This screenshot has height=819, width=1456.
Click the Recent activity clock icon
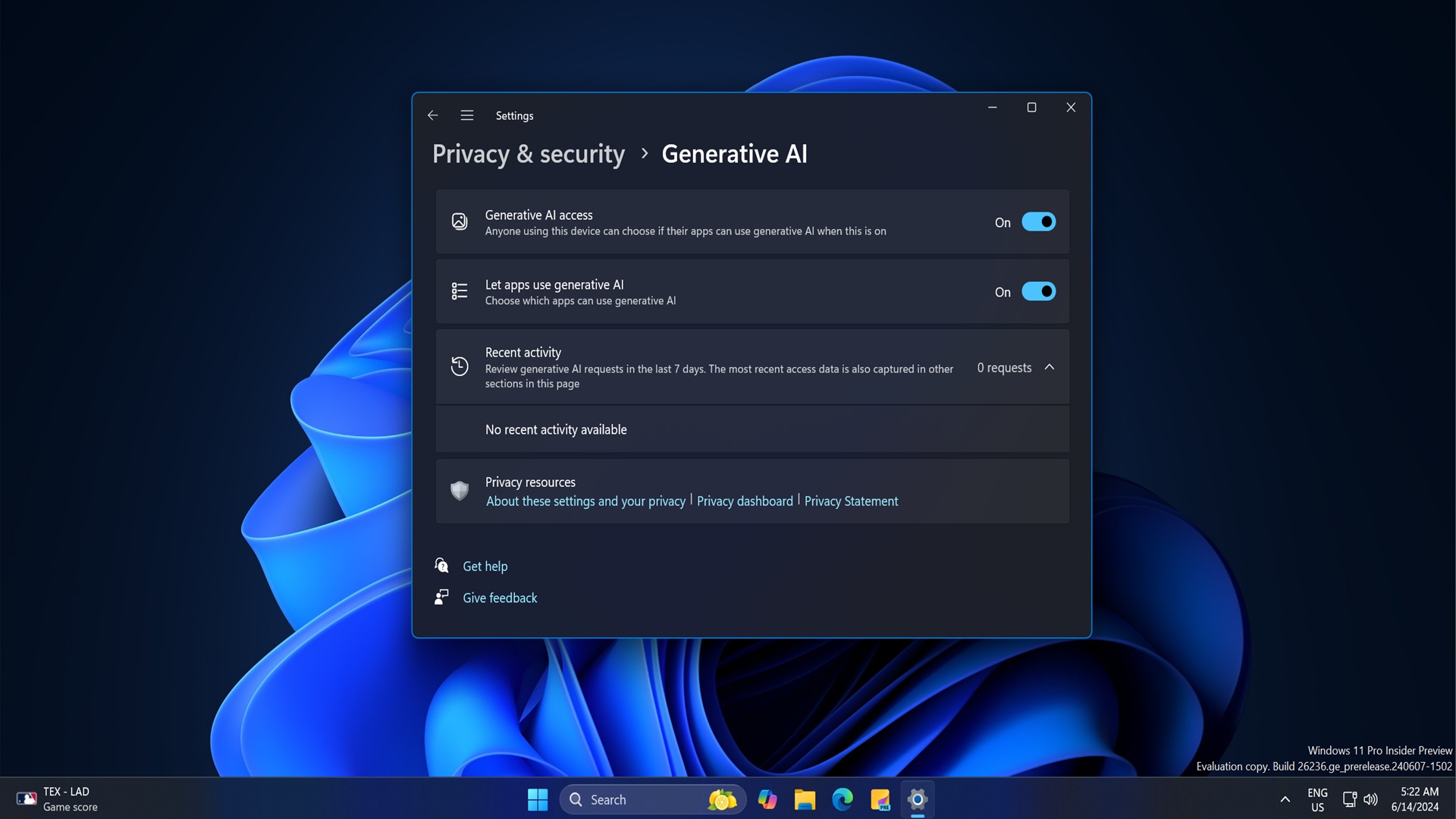(459, 367)
